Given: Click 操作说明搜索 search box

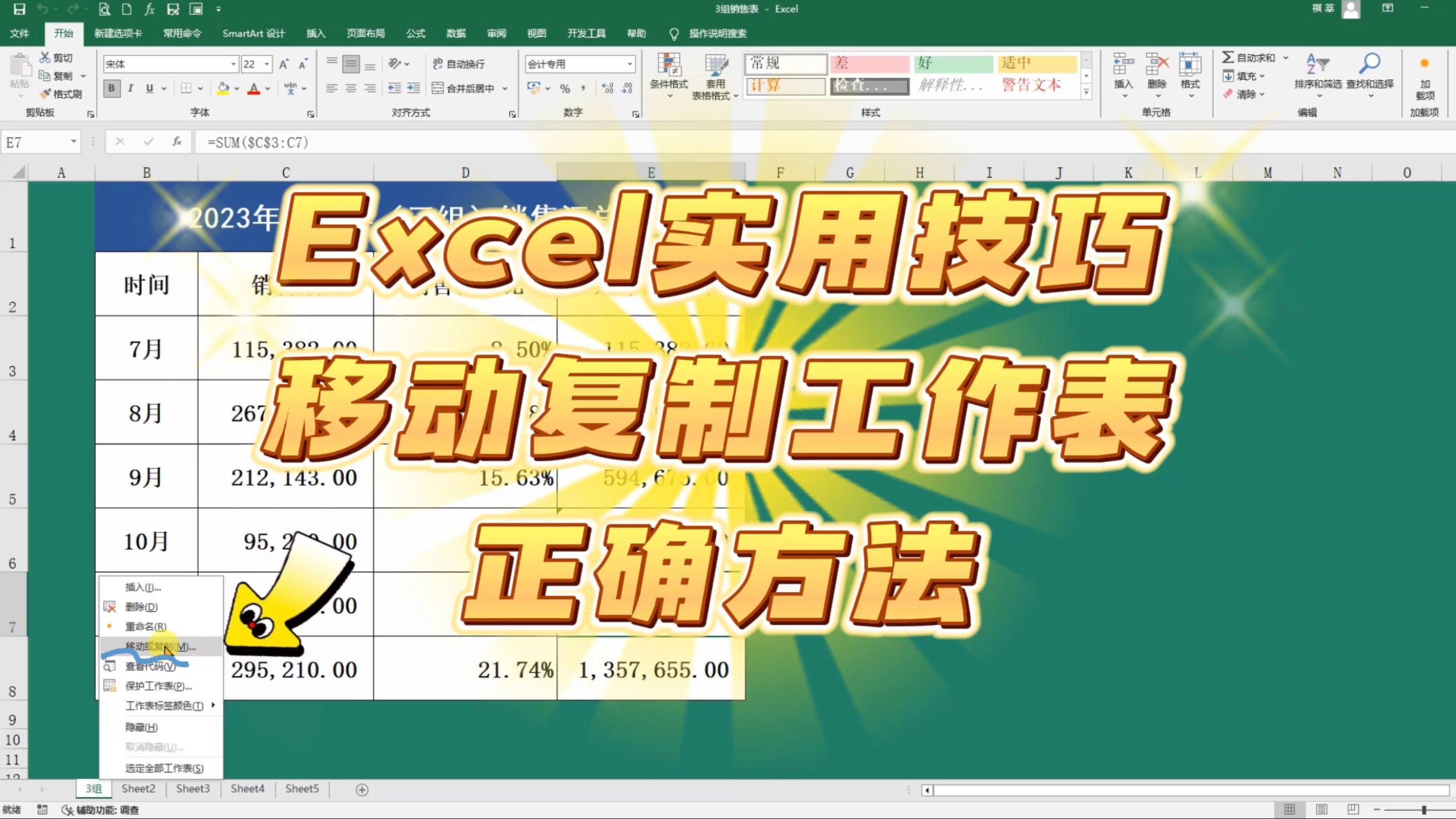Looking at the screenshot, I should pos(717,33).
